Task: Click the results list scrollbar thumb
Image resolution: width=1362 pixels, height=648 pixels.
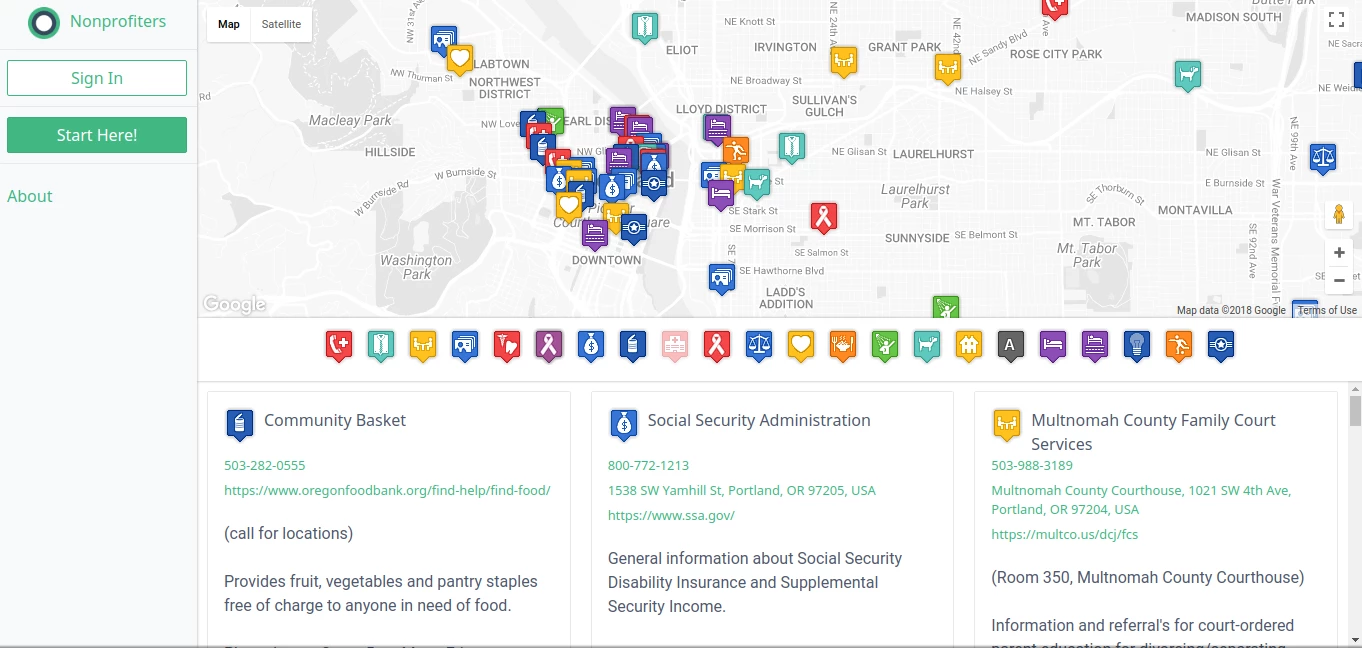Action: click(x=1355, y=410)
